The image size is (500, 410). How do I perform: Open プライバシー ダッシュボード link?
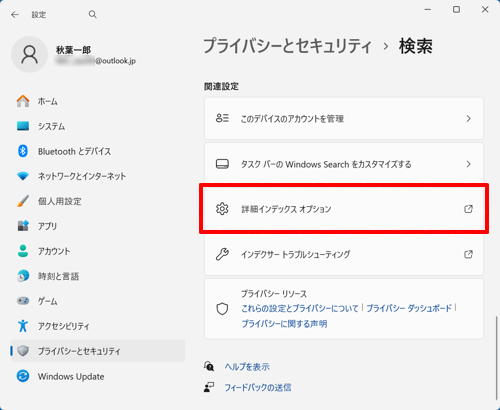tap(409, 308)
